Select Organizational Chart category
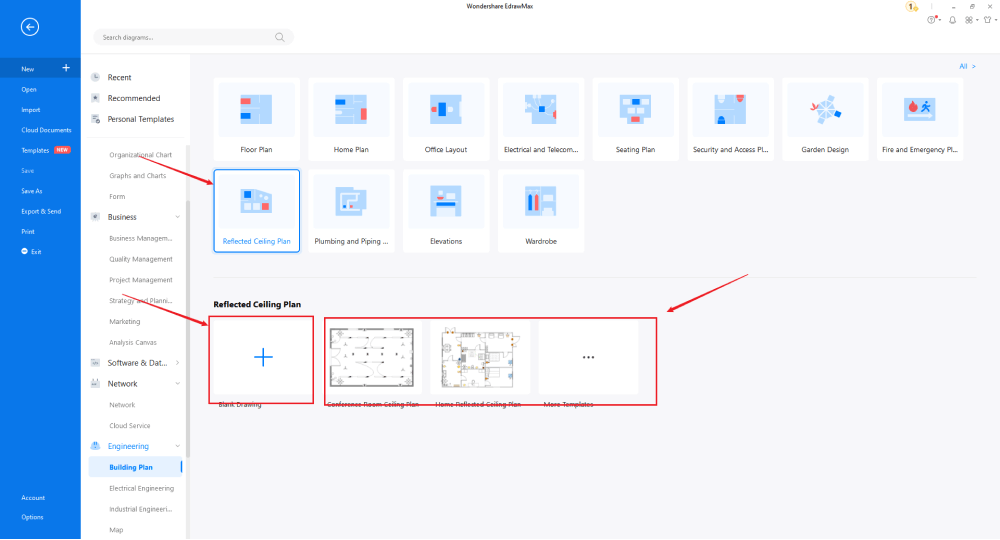Image resolution: width=1000 pixels, height=540 pixels. click(140, 155)
